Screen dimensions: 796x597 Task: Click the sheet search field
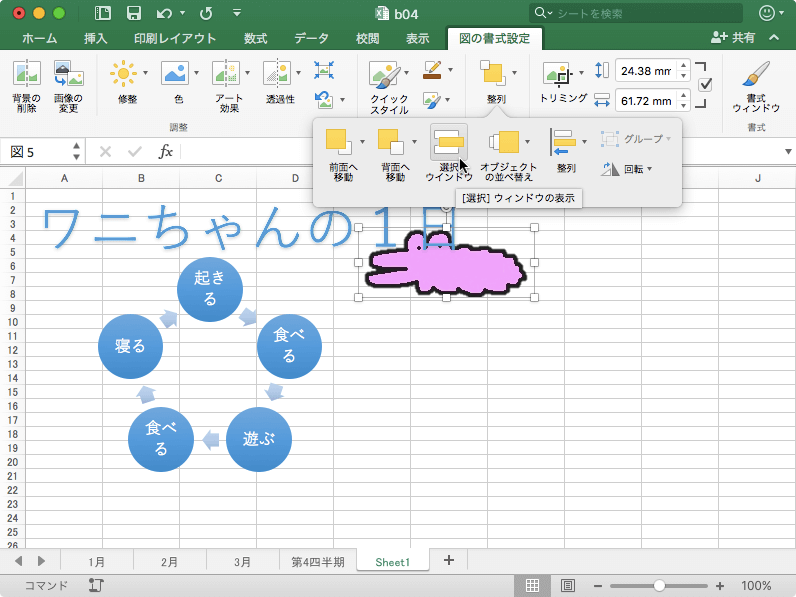(x=636, y=13)
